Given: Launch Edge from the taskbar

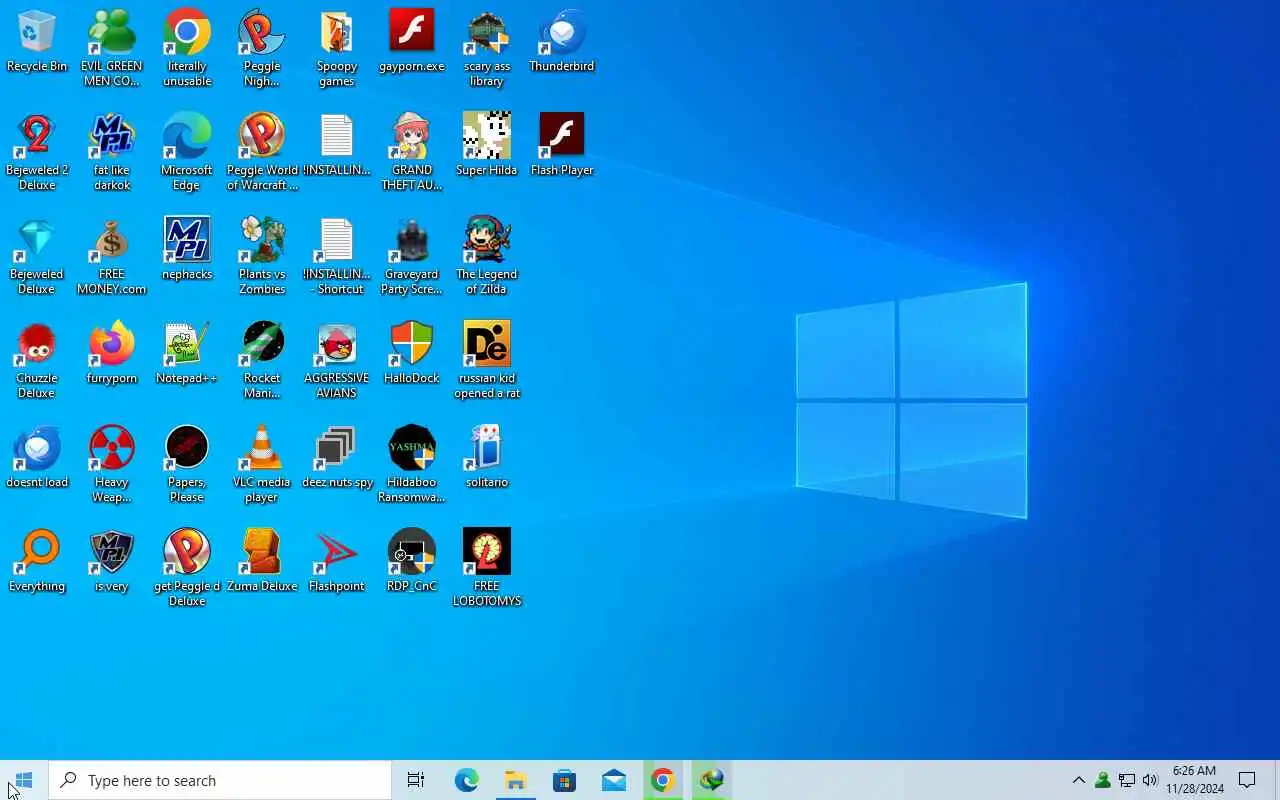Looking at the screenshot, I should pos(466,780).
